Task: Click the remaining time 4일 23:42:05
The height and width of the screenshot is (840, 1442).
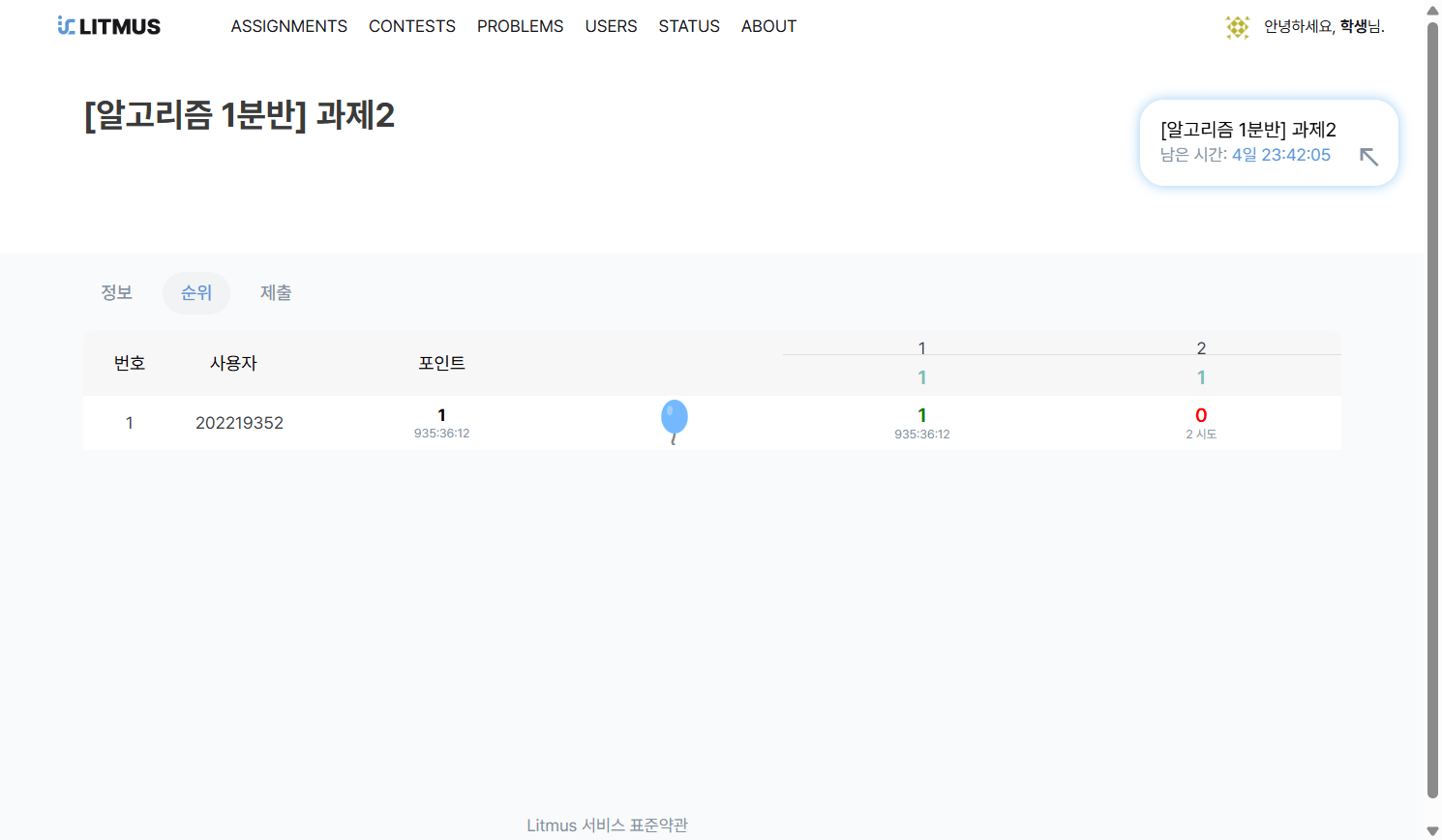Action: pos(1280,155)
